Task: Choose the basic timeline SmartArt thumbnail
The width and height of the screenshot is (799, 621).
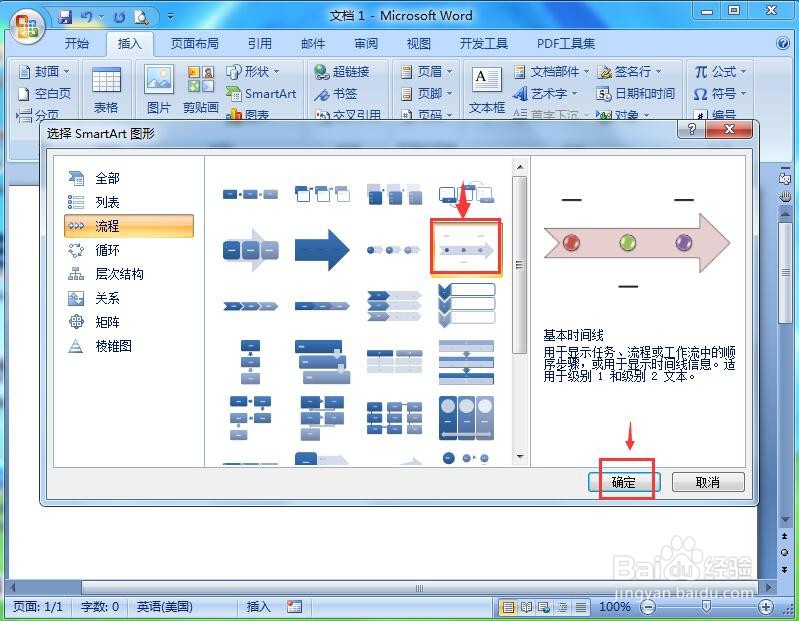Action: [x=466, y=249]
